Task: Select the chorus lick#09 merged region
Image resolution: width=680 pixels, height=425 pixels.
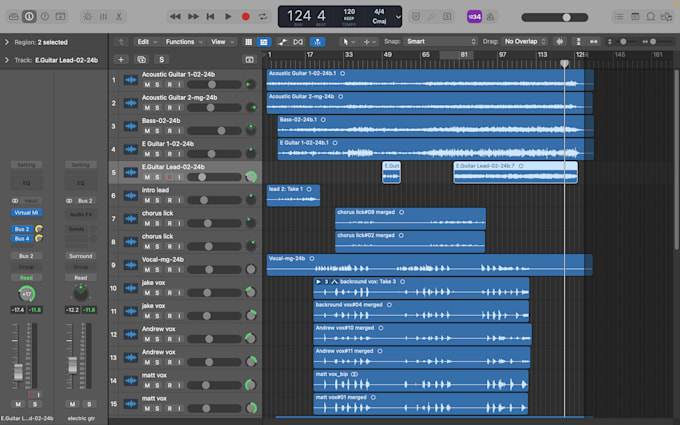Action: pos(410,219)
